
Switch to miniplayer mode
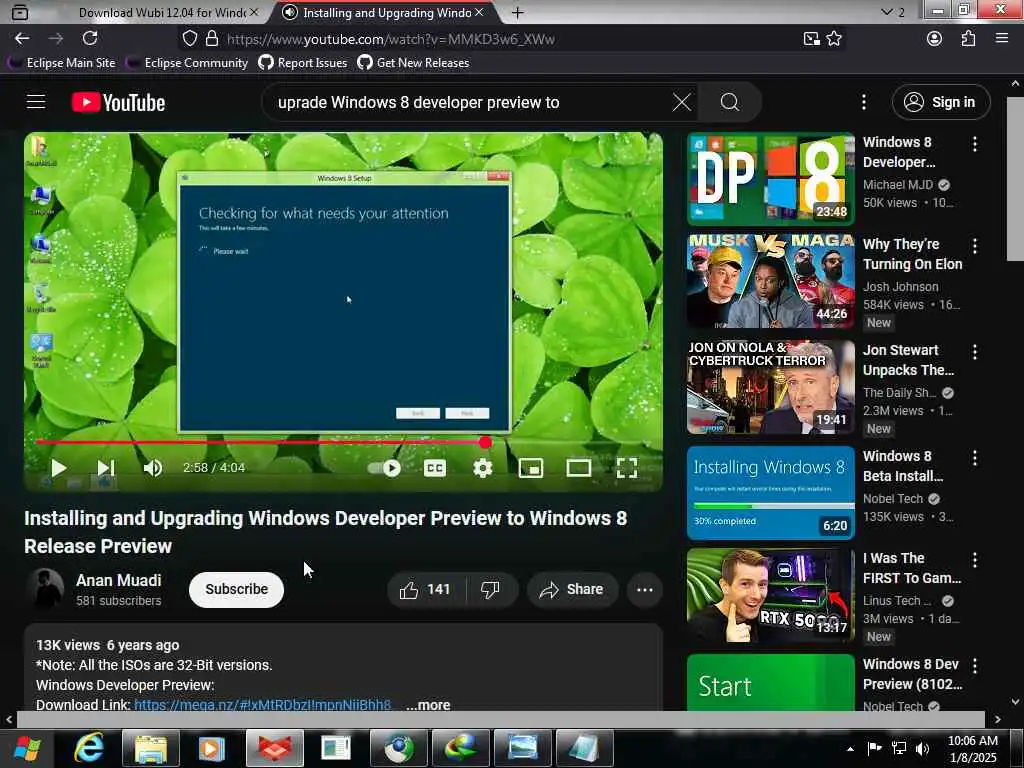(x=530, y=468)
